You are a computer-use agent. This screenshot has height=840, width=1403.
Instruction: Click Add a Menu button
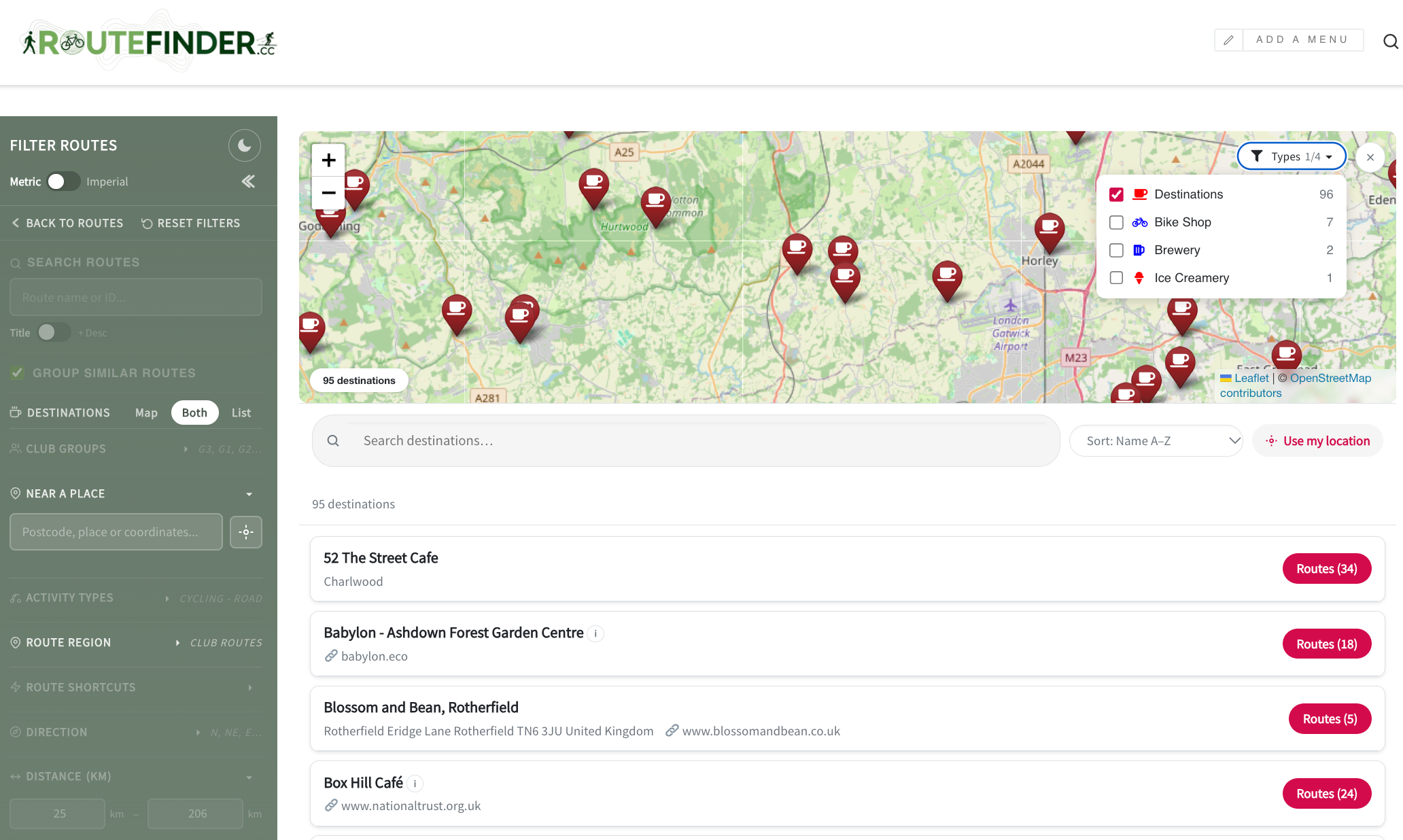1302,40
